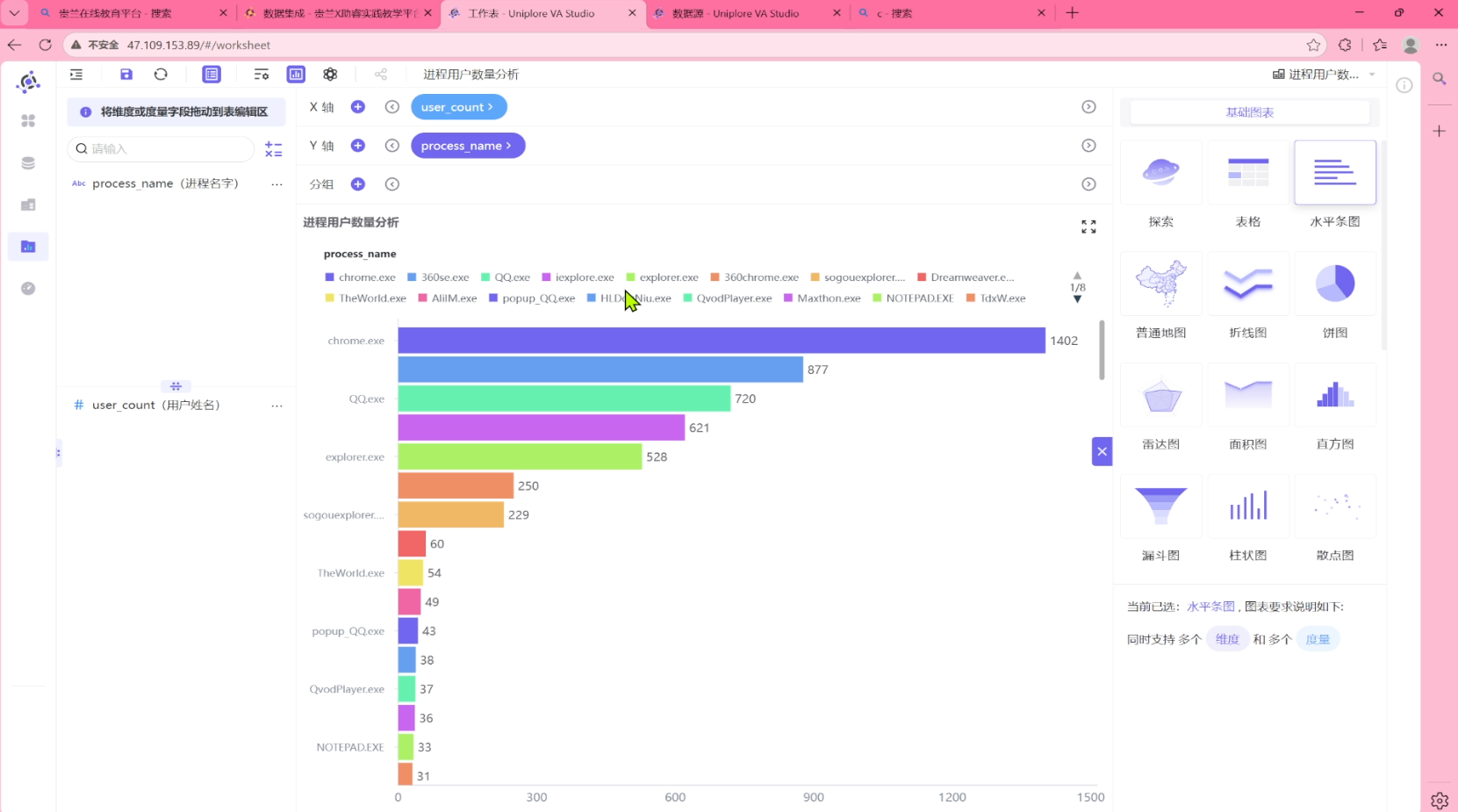Open the dataset sidebar icon
The image size is (1458, 812).
(28, 205)
